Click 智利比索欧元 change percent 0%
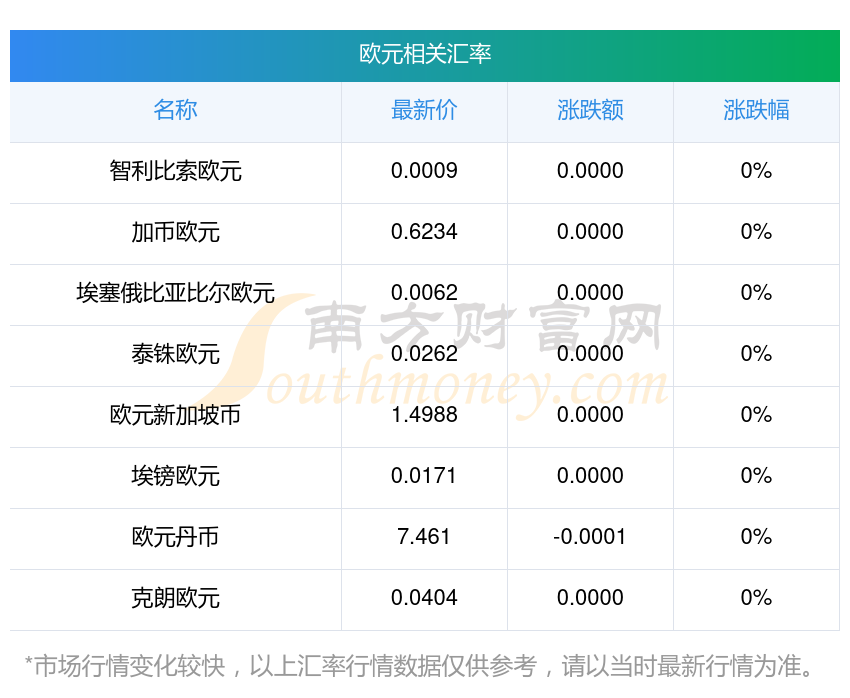Screen dimensions: 850x698 (756, 171)
